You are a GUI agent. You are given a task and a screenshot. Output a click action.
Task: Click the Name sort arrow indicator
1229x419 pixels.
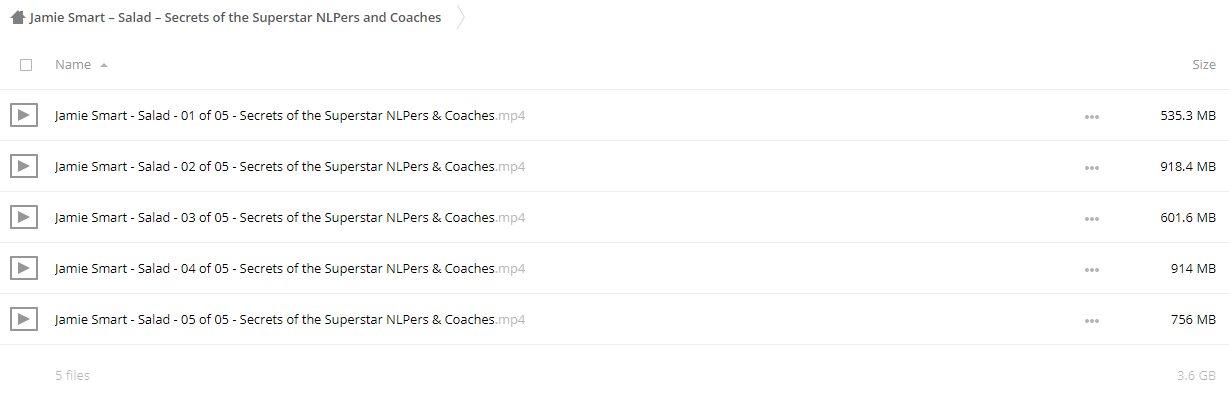click(104, 65)
